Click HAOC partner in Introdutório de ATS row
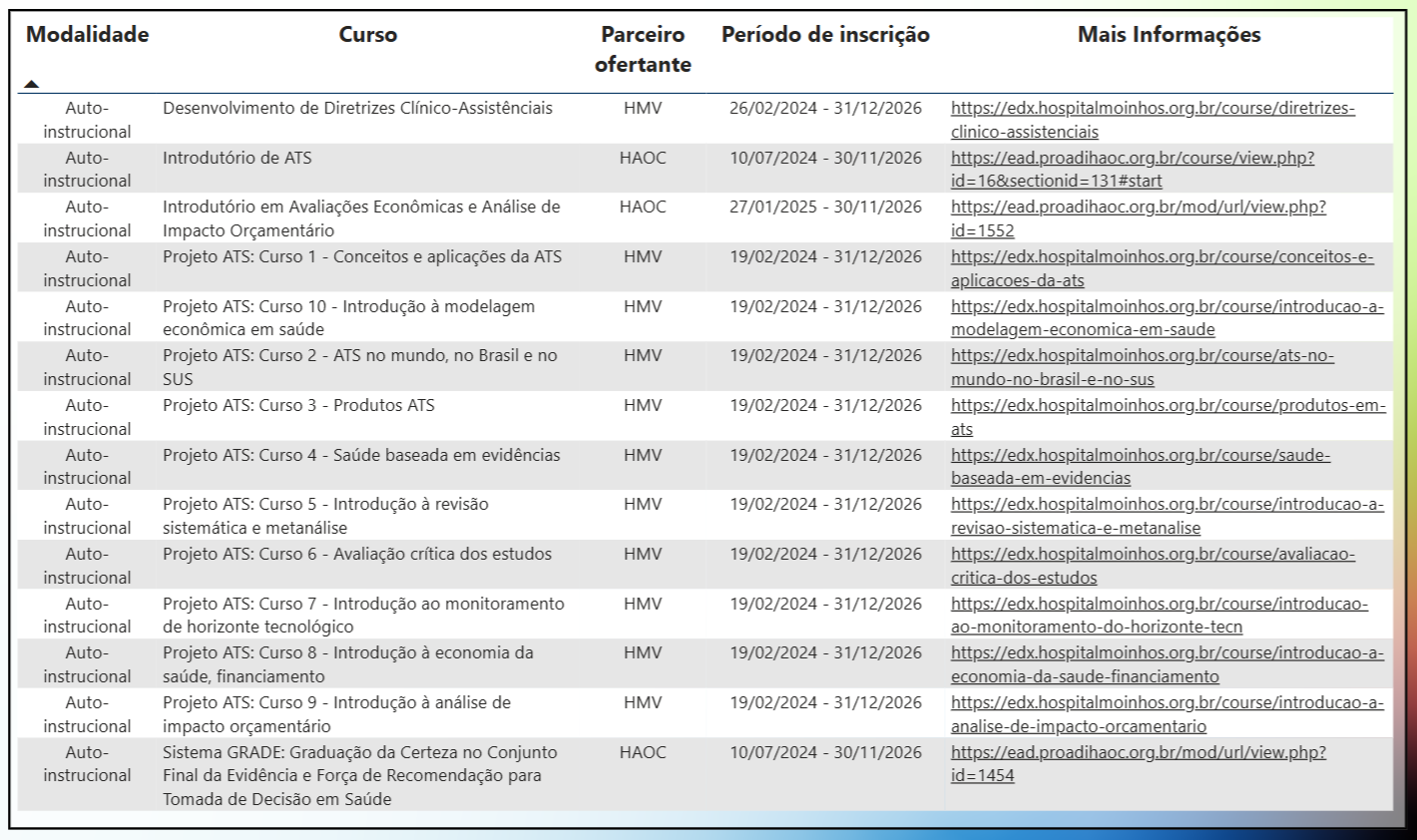This screenshot has height=840, width=1417. 643,158
